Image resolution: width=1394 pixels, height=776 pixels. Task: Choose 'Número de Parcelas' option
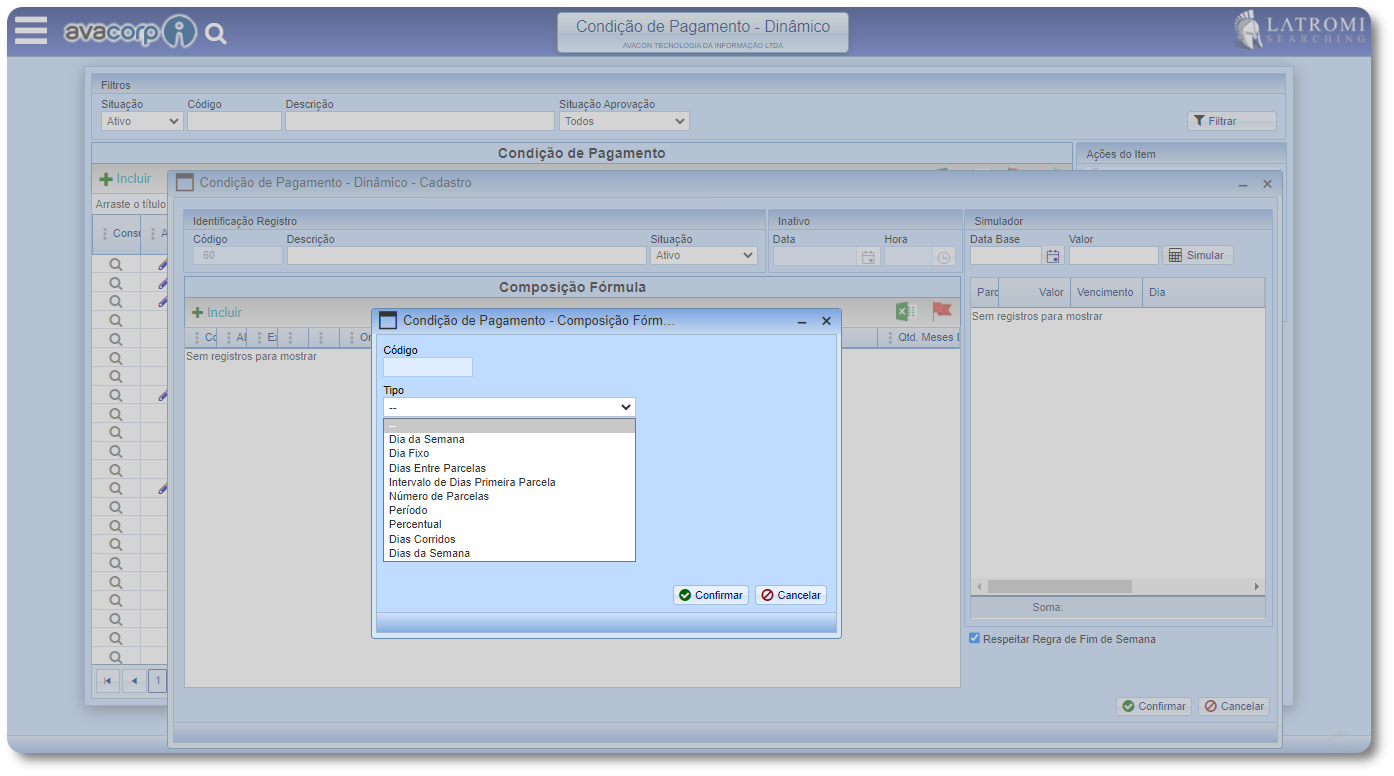(438, 496)
